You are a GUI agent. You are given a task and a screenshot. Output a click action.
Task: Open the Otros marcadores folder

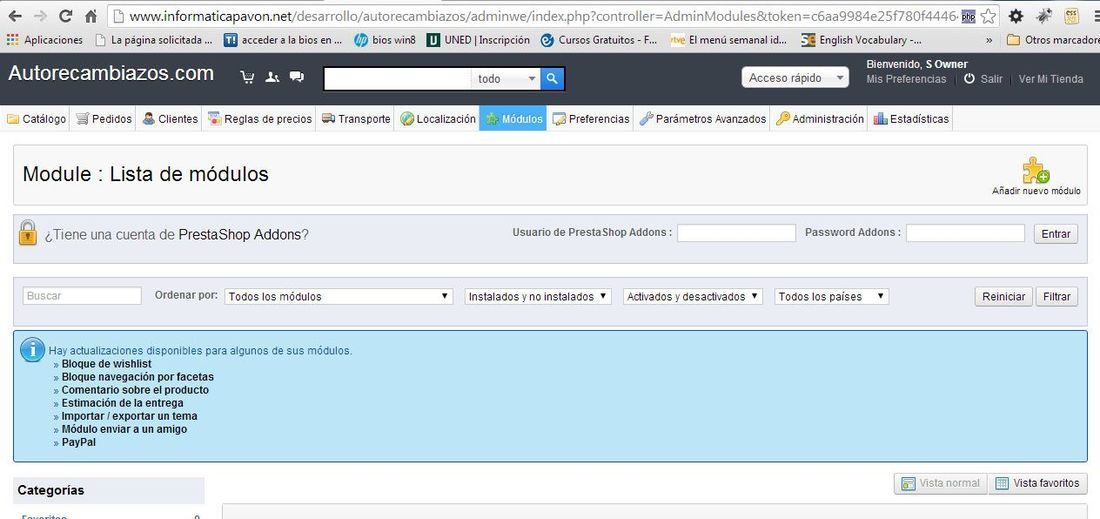[1052, 40]
